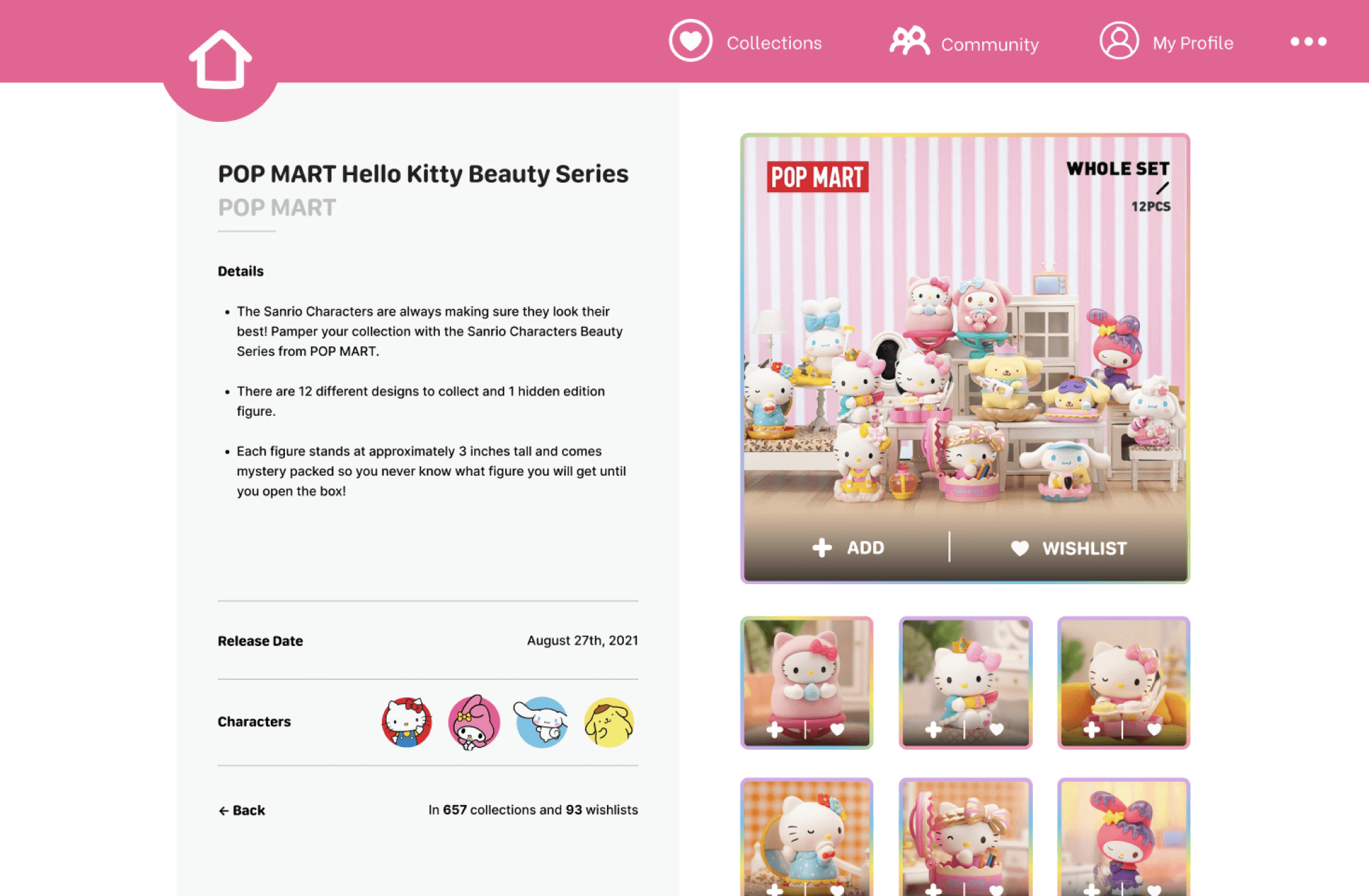Add the crowned Hello Kitty figure via plus
This screenshot has height=896, width=1369.
tap(933, 730)
